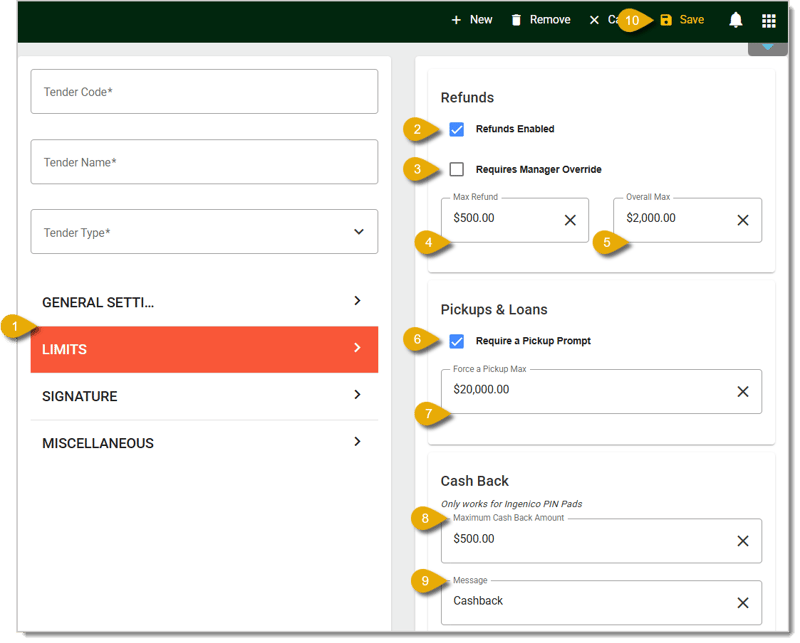This screenshot has height=643, width=800.
Task: Click the New button label
Action: 481,19
